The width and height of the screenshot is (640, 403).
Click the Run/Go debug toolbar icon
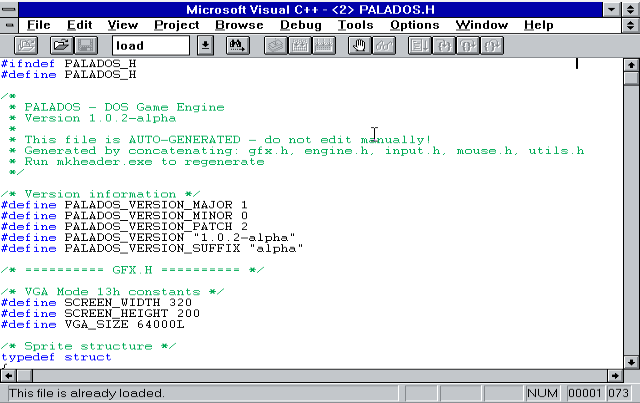[420, 45]
